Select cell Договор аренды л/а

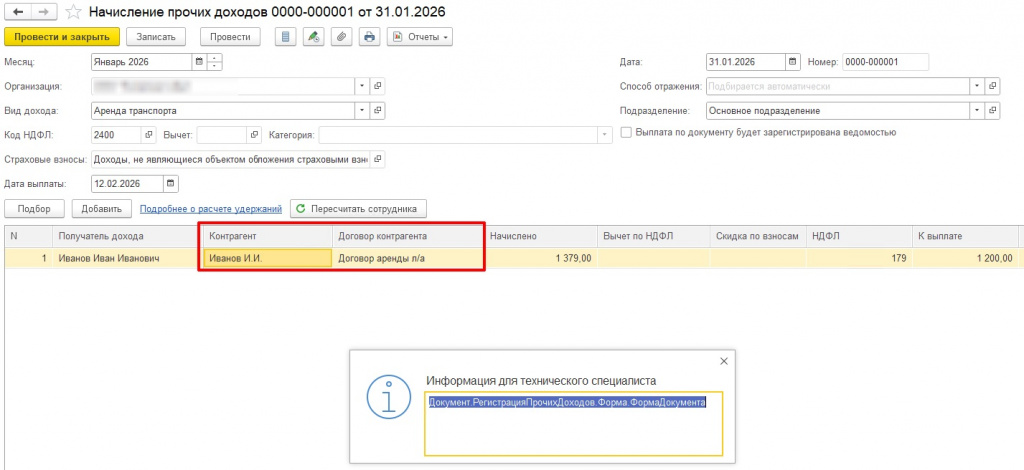[x=408, y=258]
